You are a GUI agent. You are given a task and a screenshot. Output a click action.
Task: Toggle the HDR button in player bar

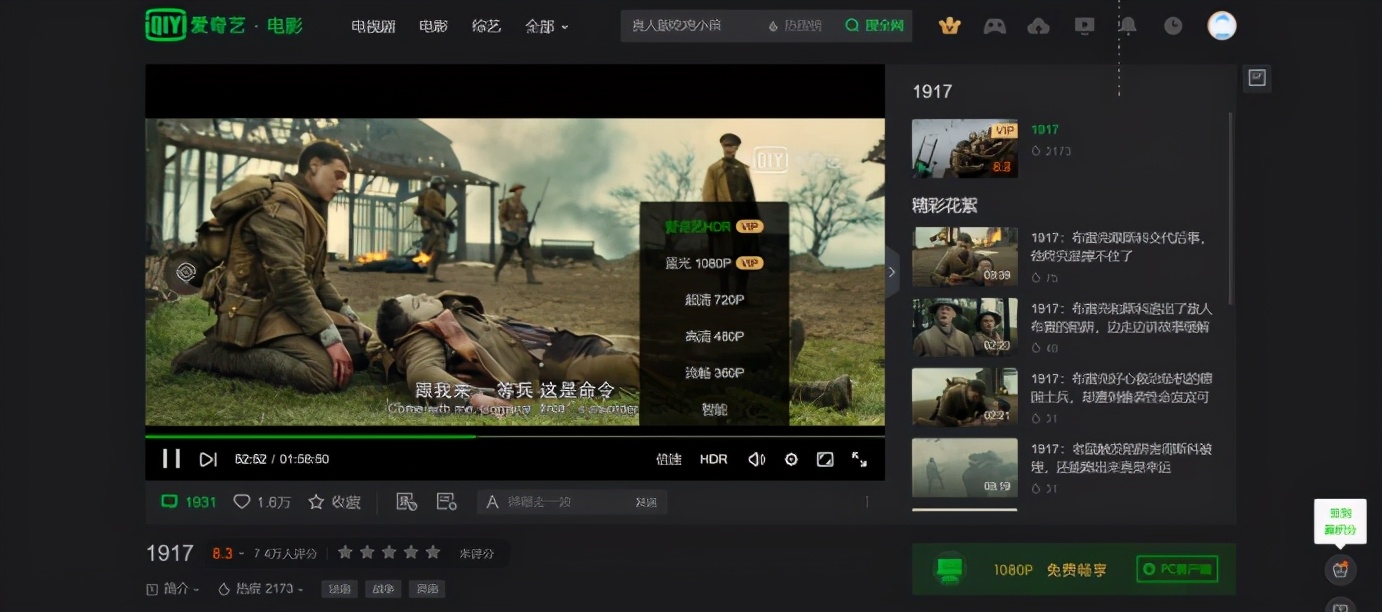click(x=714, y=459)
